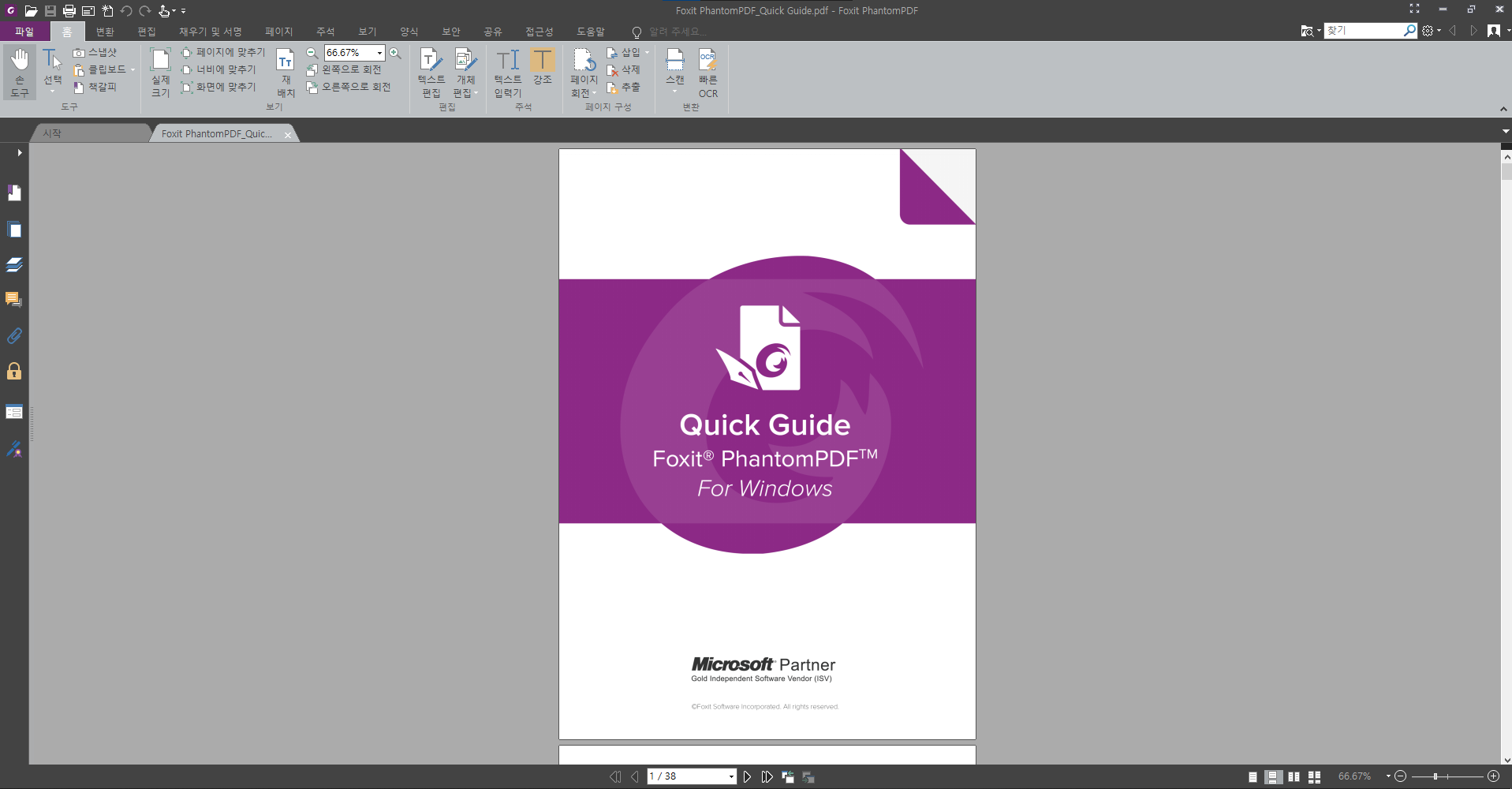Viewport: 1512px width, 789px height.
Task: Click the page number input field
Action: coord(686,776)
